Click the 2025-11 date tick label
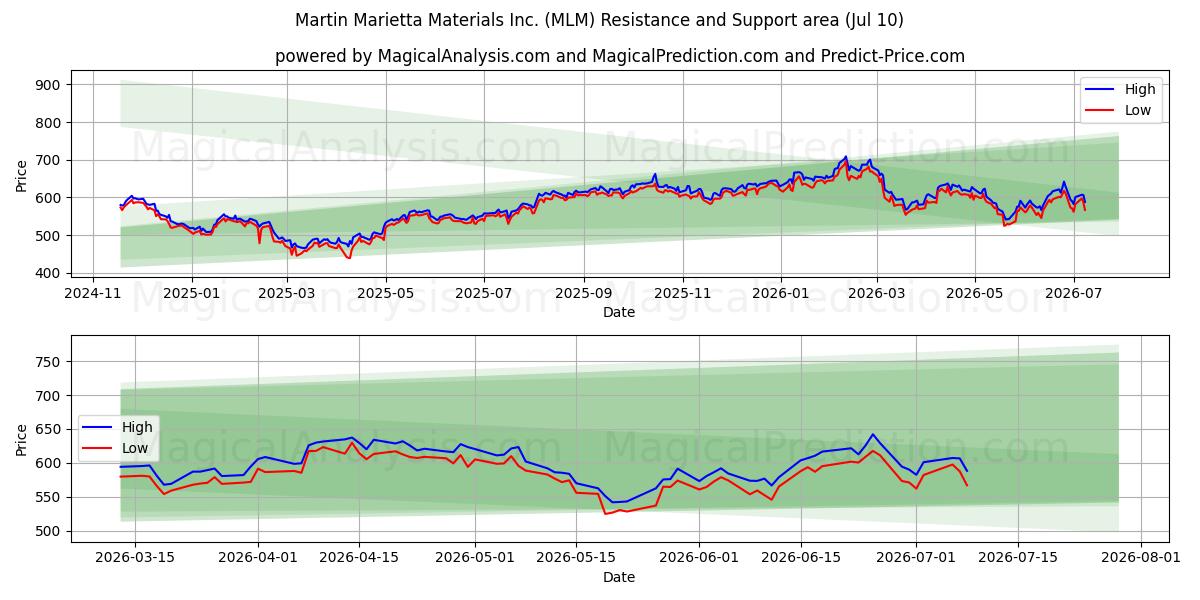 [x=683, y=294]
